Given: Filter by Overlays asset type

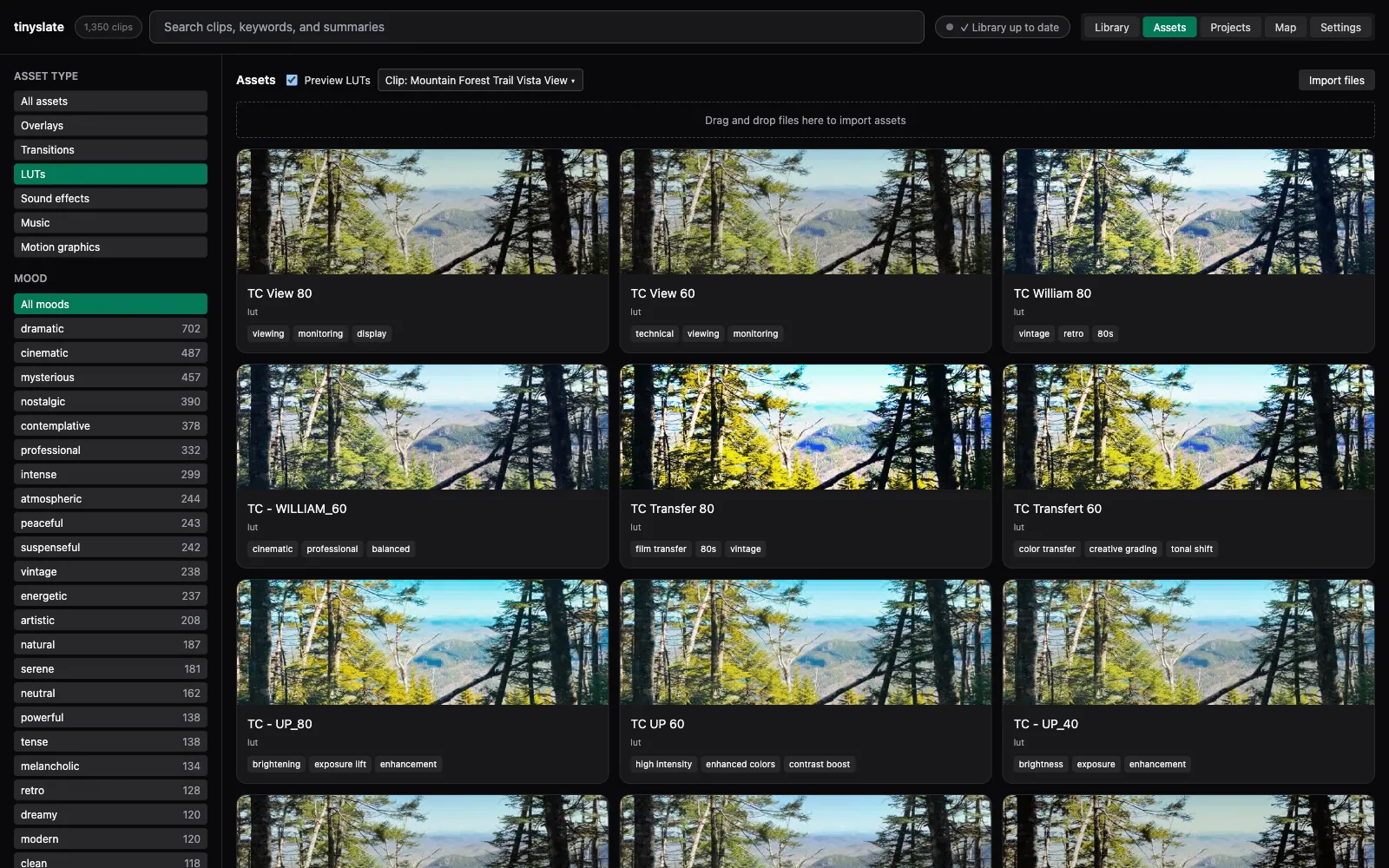Looking at the screenshot, I should (110, 126).
